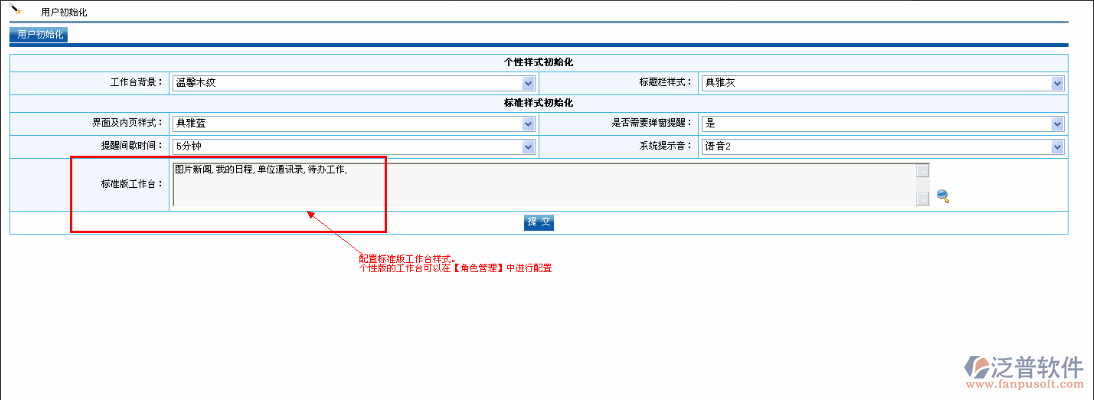Click the 提交 submit button

tap(539, 222)
